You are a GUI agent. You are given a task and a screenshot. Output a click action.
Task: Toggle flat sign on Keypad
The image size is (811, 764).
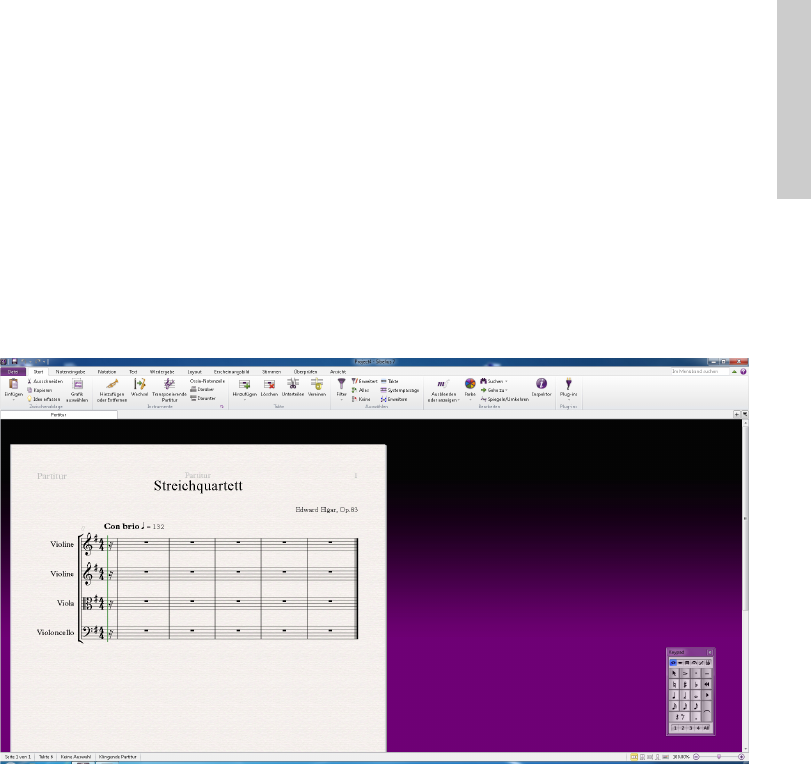click(x=696, y=684)
